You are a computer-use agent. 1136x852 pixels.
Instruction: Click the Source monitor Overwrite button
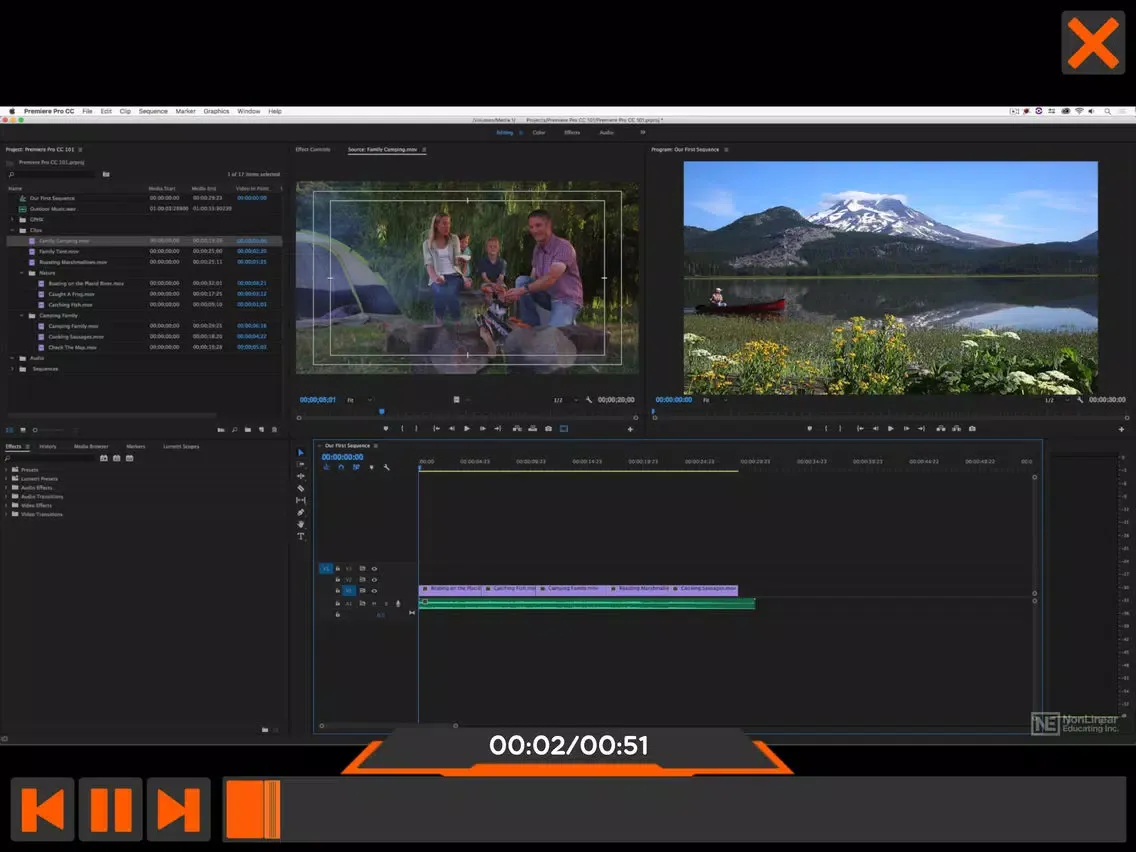[x=532, y=428]
